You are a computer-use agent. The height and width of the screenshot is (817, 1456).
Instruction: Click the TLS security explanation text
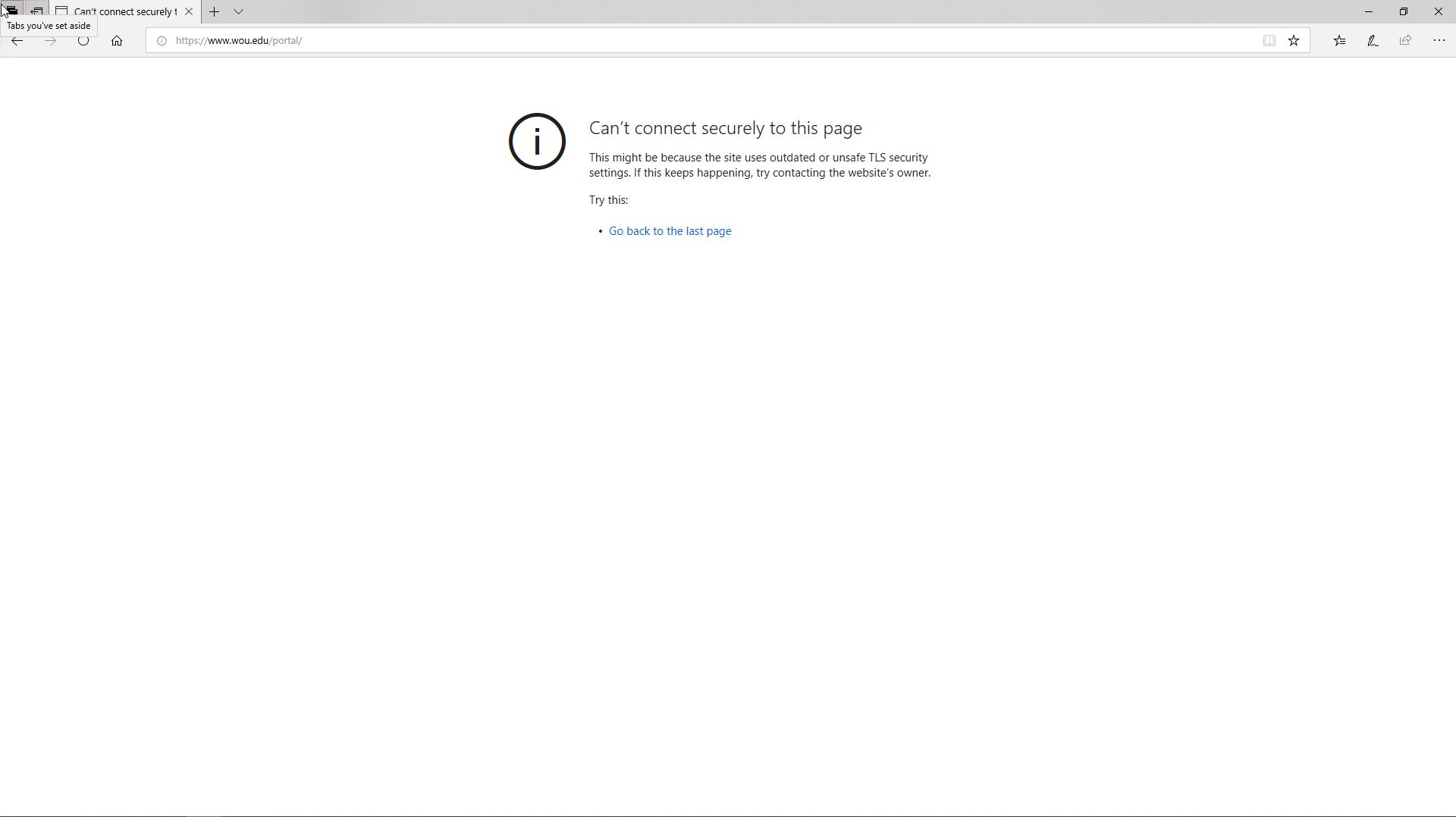760,165
